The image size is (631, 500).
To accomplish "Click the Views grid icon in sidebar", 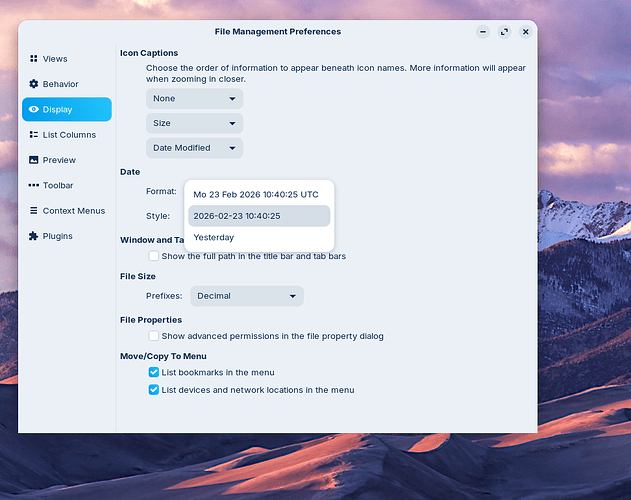I will [x=34, y=59].
